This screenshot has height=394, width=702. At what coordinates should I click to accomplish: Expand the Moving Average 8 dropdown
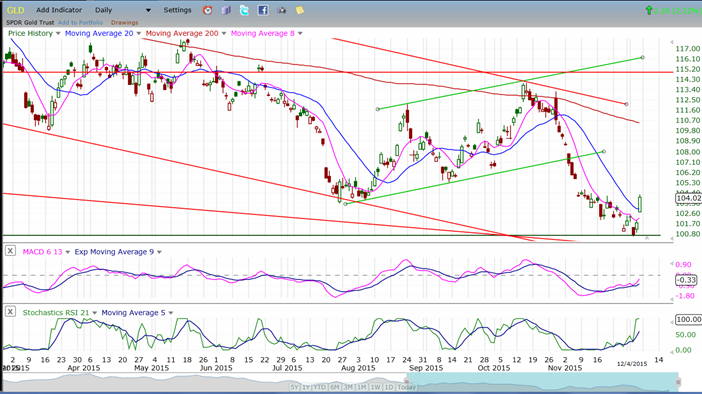pyautogui.click(x=300, y=34)
